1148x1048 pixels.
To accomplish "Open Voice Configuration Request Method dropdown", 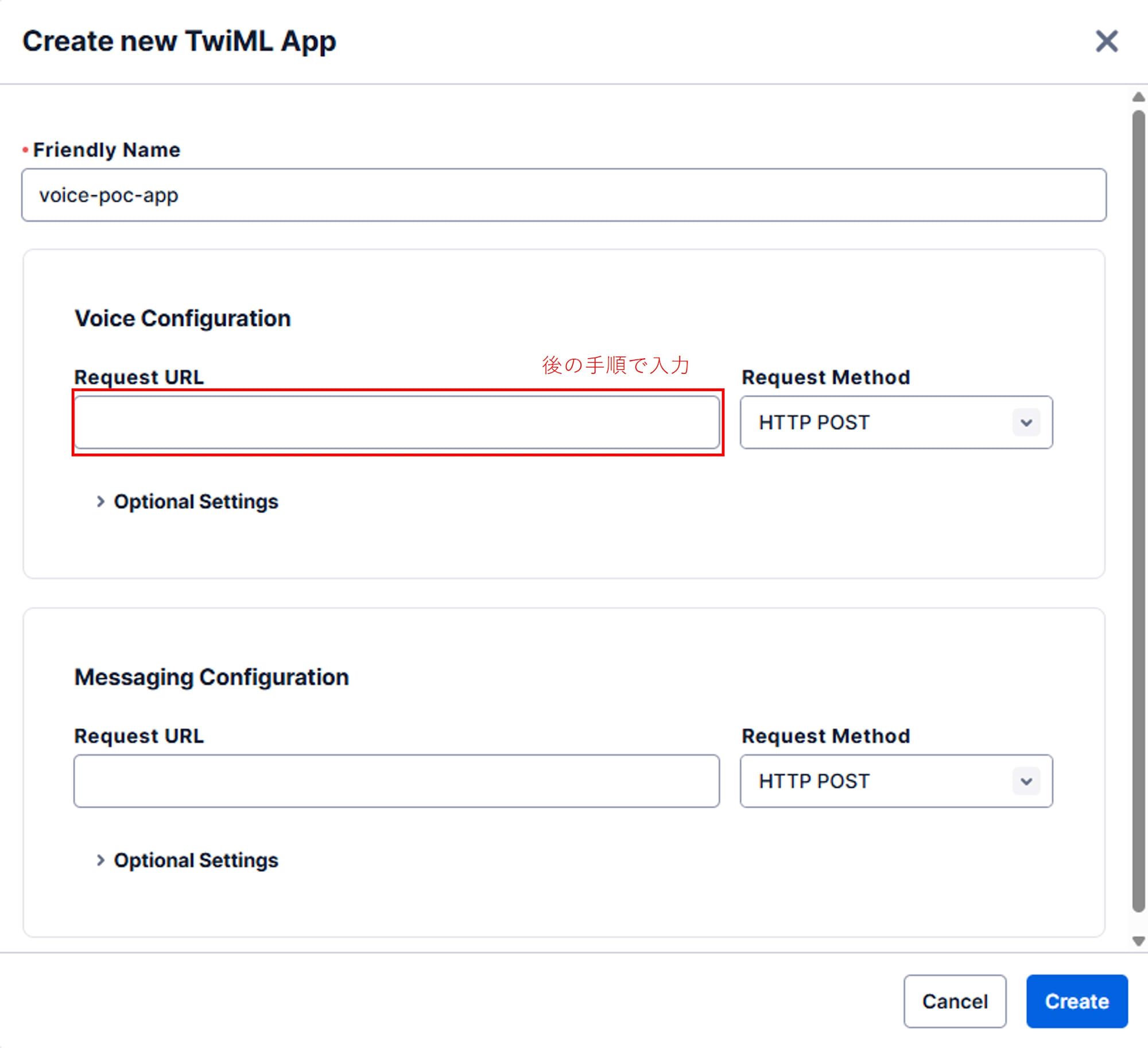I will pos(896,422).
